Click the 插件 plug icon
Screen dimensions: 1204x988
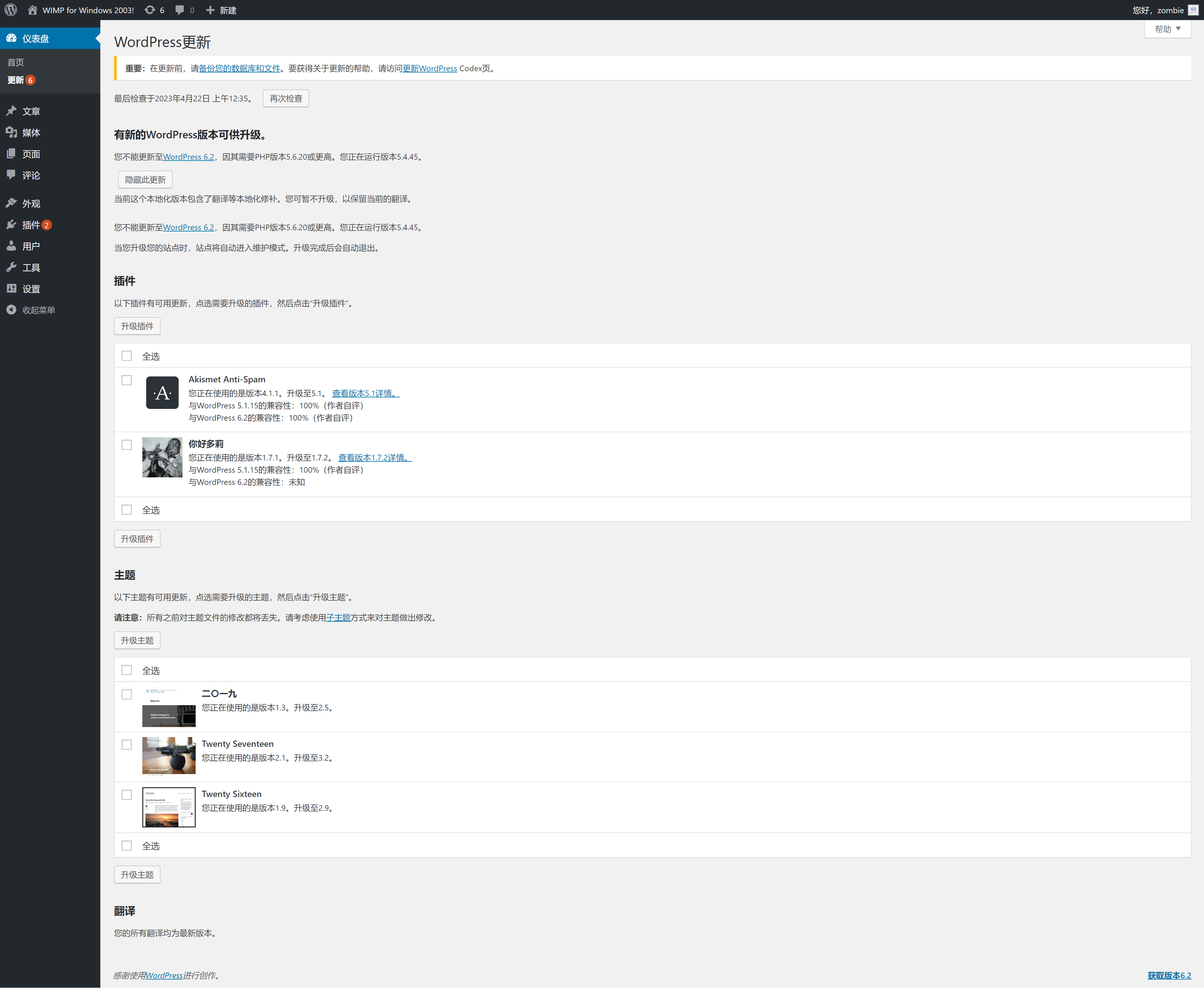[x=11, y=224]
